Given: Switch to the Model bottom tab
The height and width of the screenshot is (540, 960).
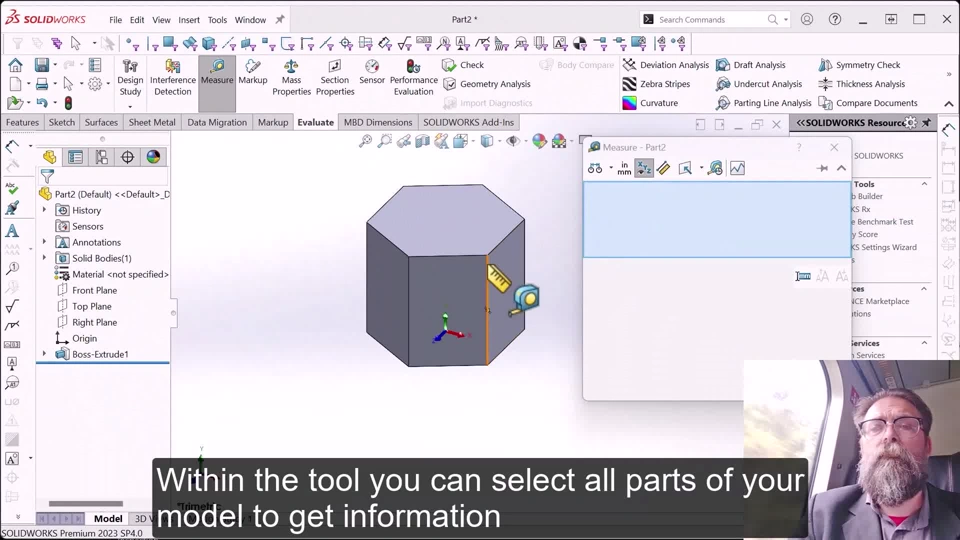Looking at the screenshot, I should (x=108, y=519).
